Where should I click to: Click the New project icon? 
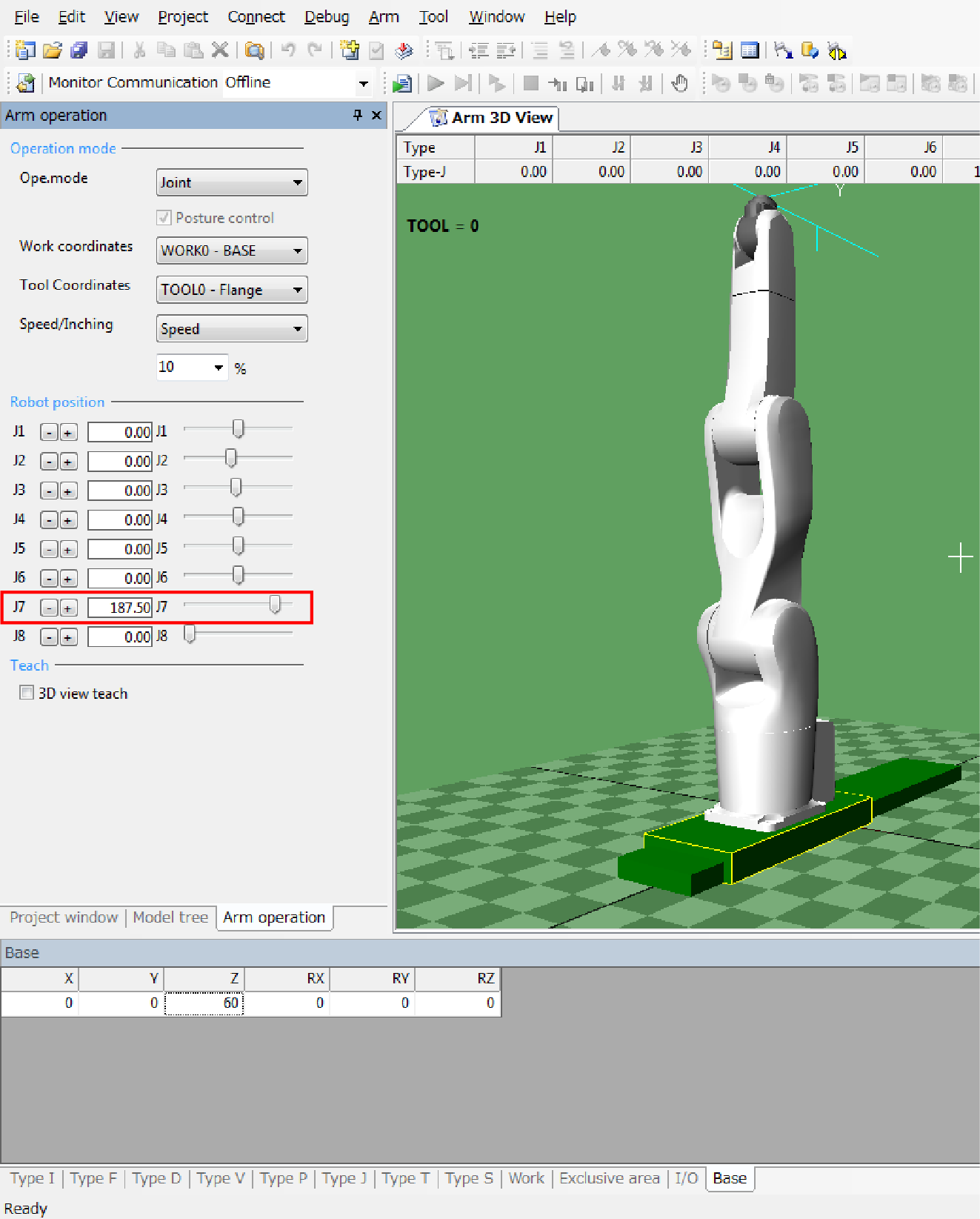(25, 50)
